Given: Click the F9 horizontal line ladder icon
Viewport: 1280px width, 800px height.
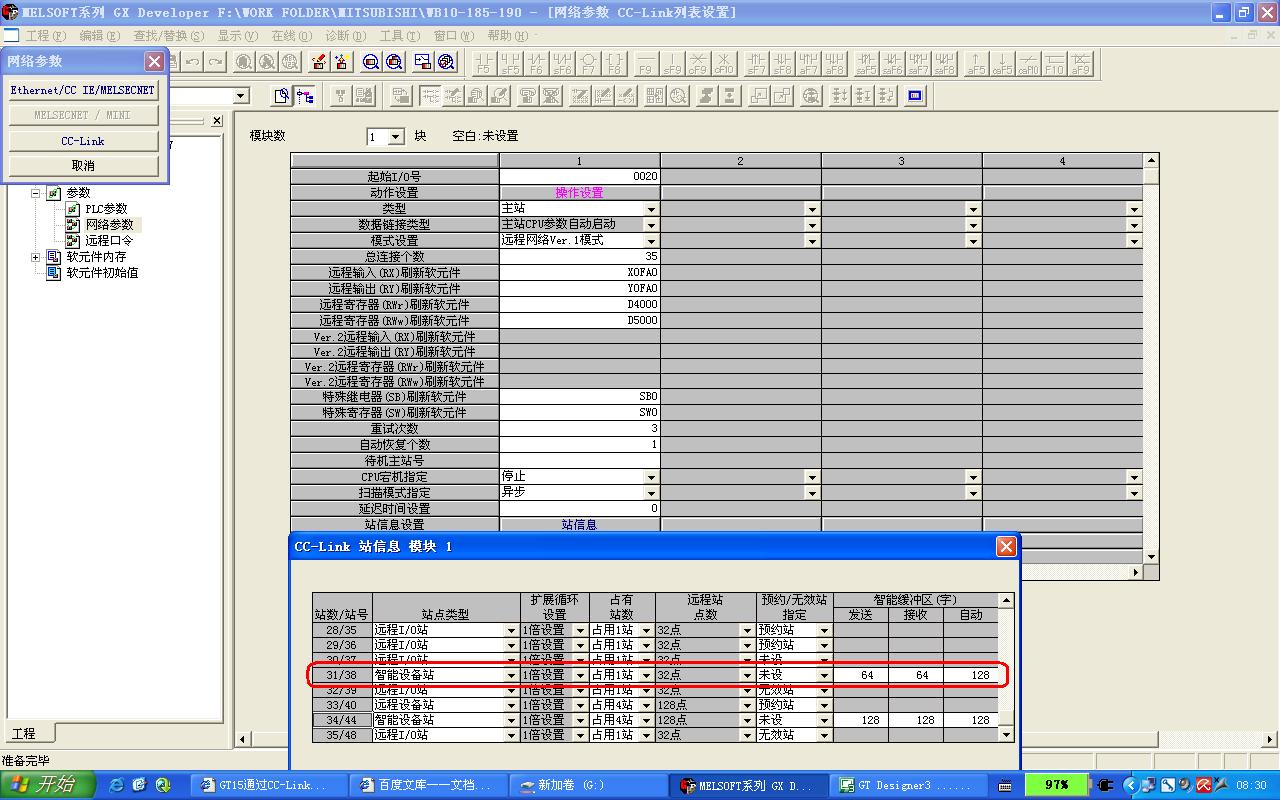Looking at the screenshot, I should click(x=646, y=64).
